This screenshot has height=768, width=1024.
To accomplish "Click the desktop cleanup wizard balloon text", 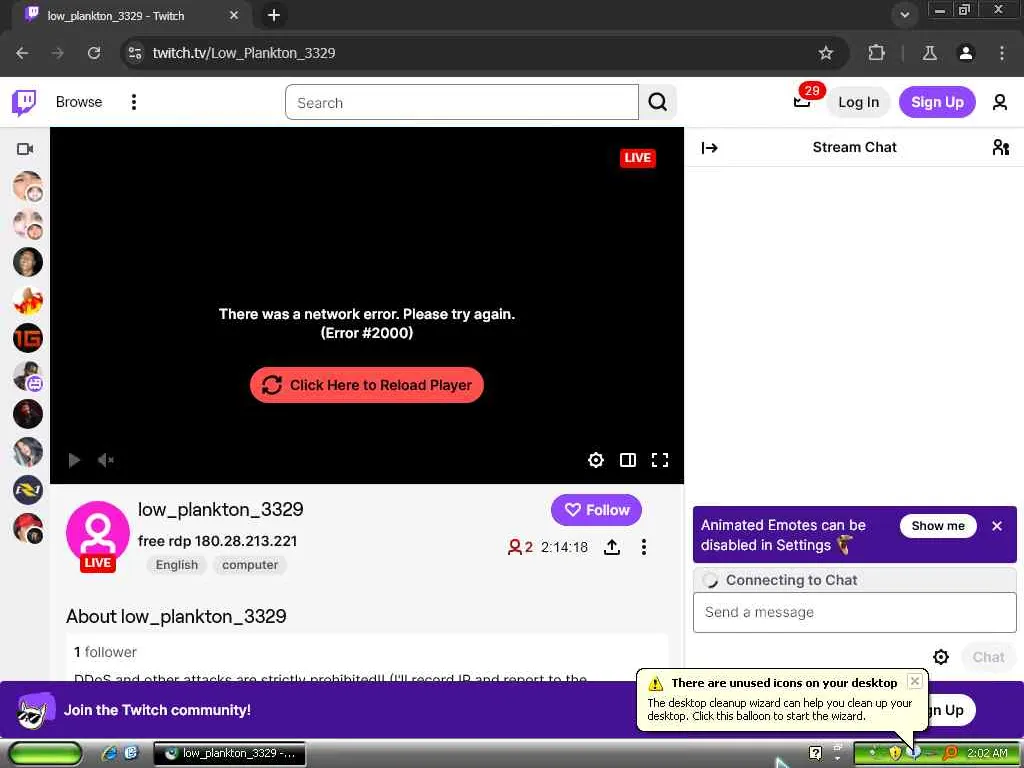I will click(779, 710).
